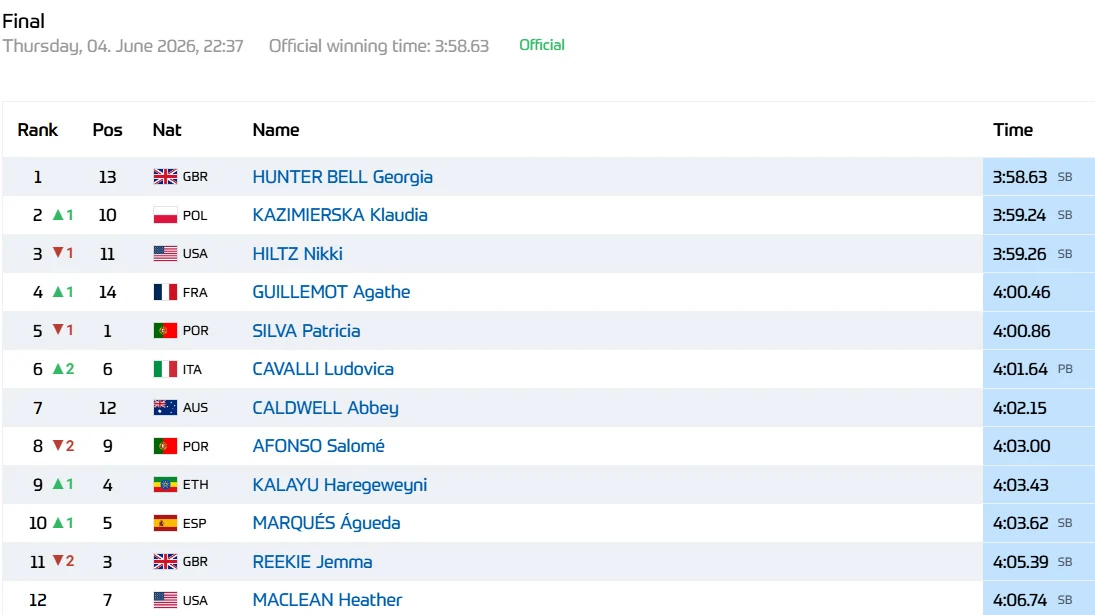Open MACLEAN Heather profile link
The width and height of the screenshot is (1095, 615).
(327, 600)
